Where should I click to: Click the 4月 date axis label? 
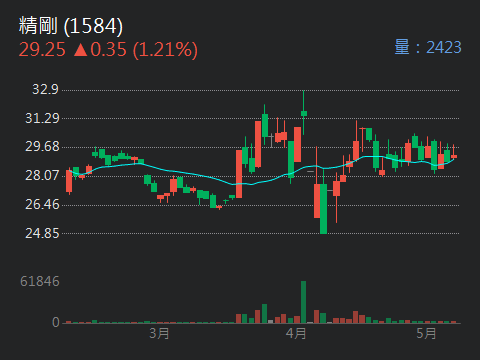coord(296,333)
